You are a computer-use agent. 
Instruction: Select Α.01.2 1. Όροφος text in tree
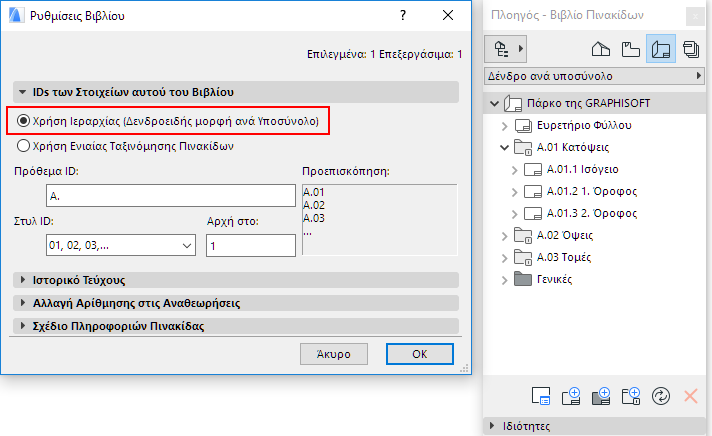click(592, 191)
